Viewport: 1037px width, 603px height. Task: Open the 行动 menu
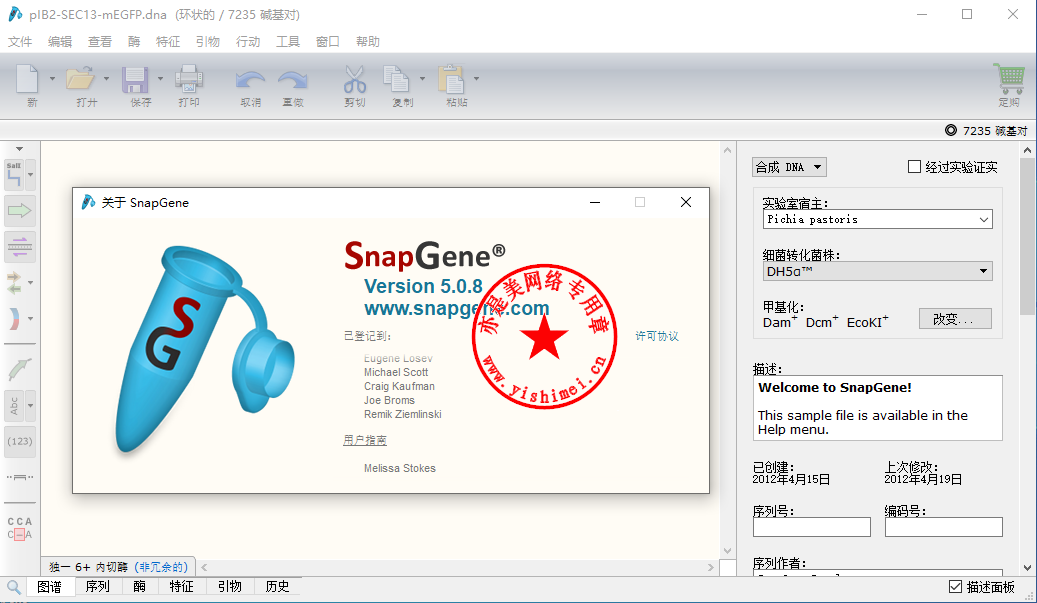(248, 42)
